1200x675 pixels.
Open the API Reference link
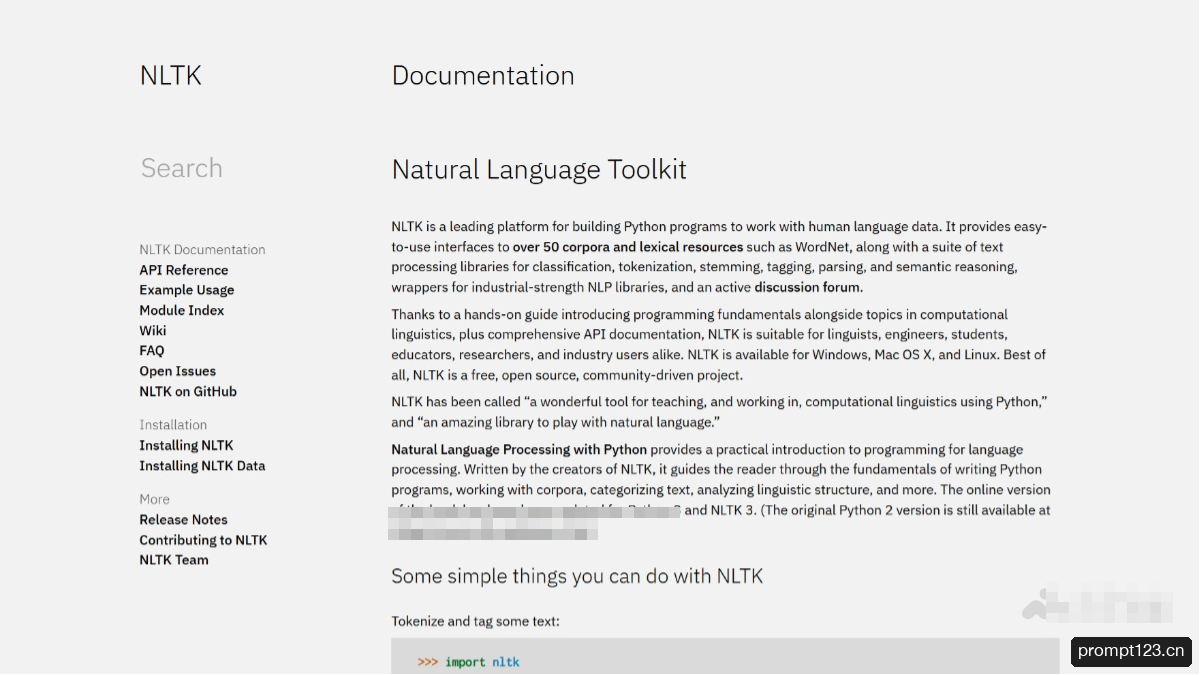(x=184, y=270)
